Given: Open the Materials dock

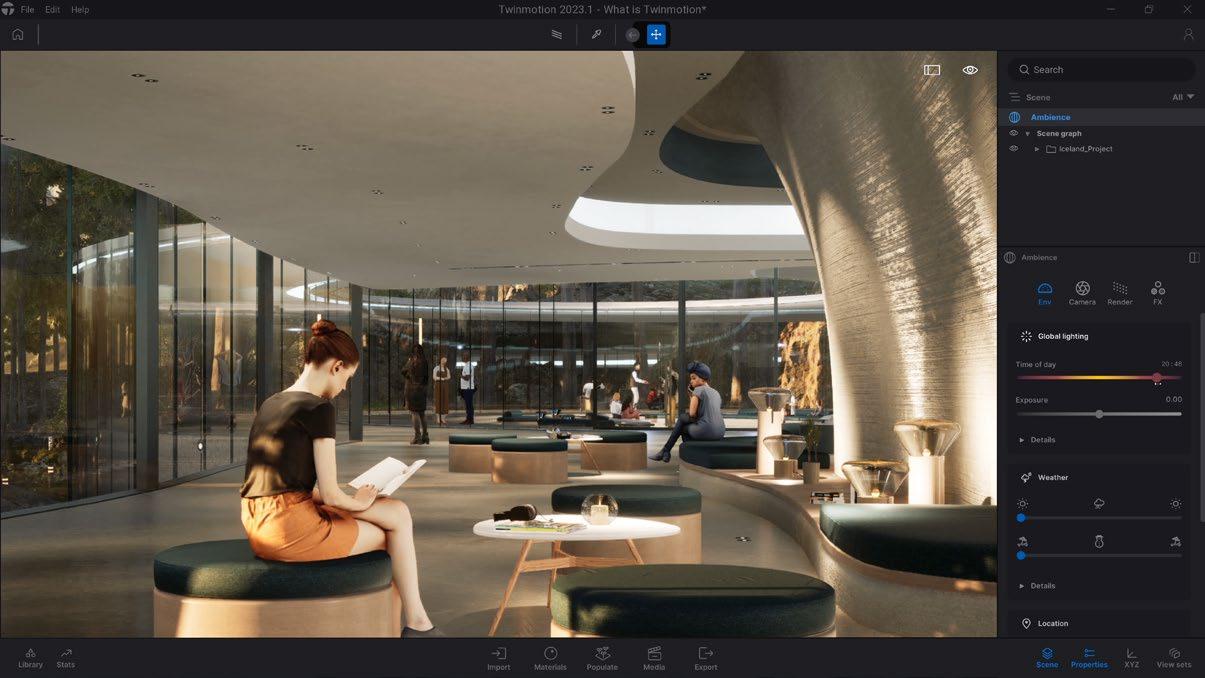Looking at the screenshot, I should coord(550,659).
